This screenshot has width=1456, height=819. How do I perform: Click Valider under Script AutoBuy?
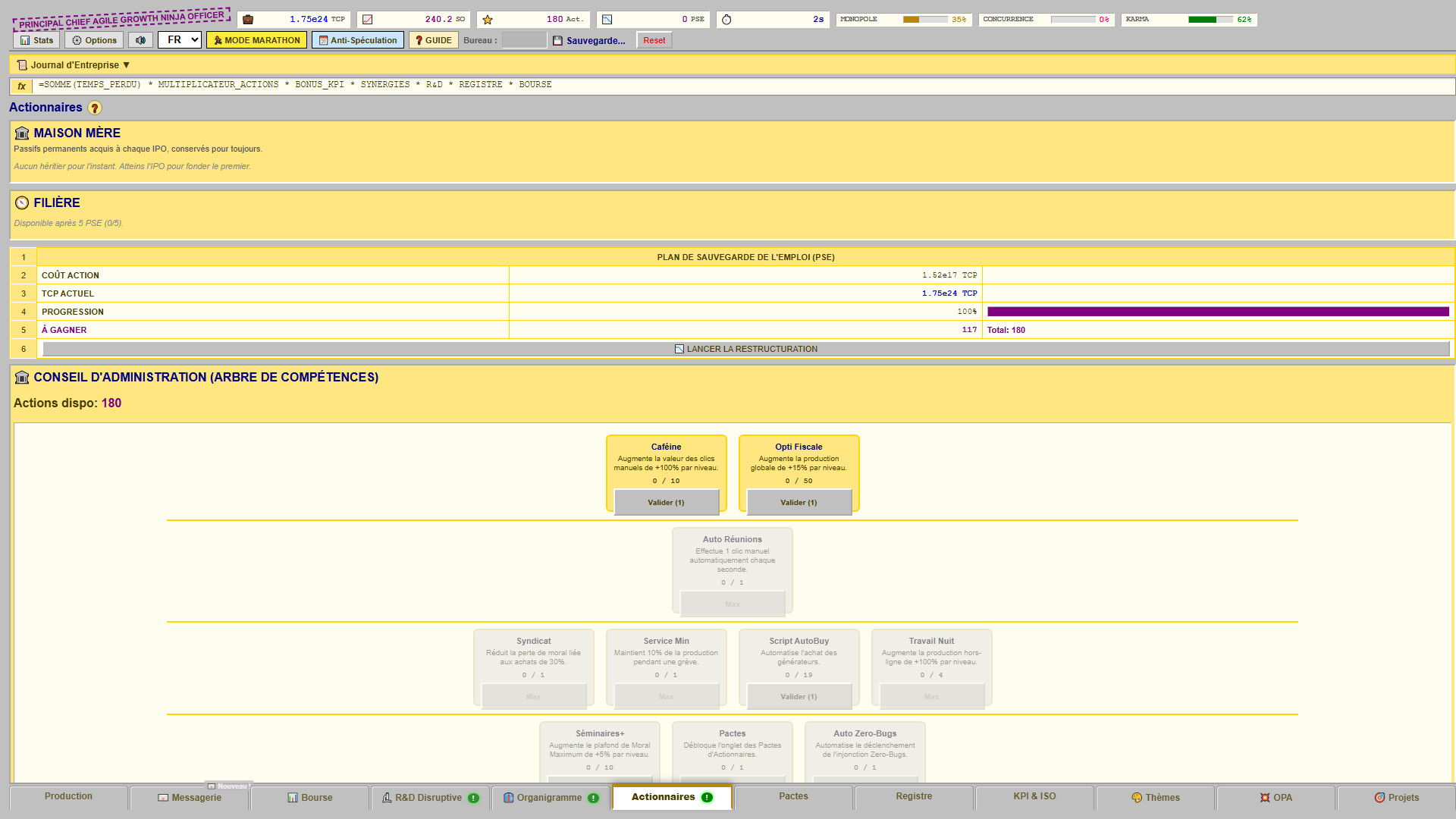799,697
